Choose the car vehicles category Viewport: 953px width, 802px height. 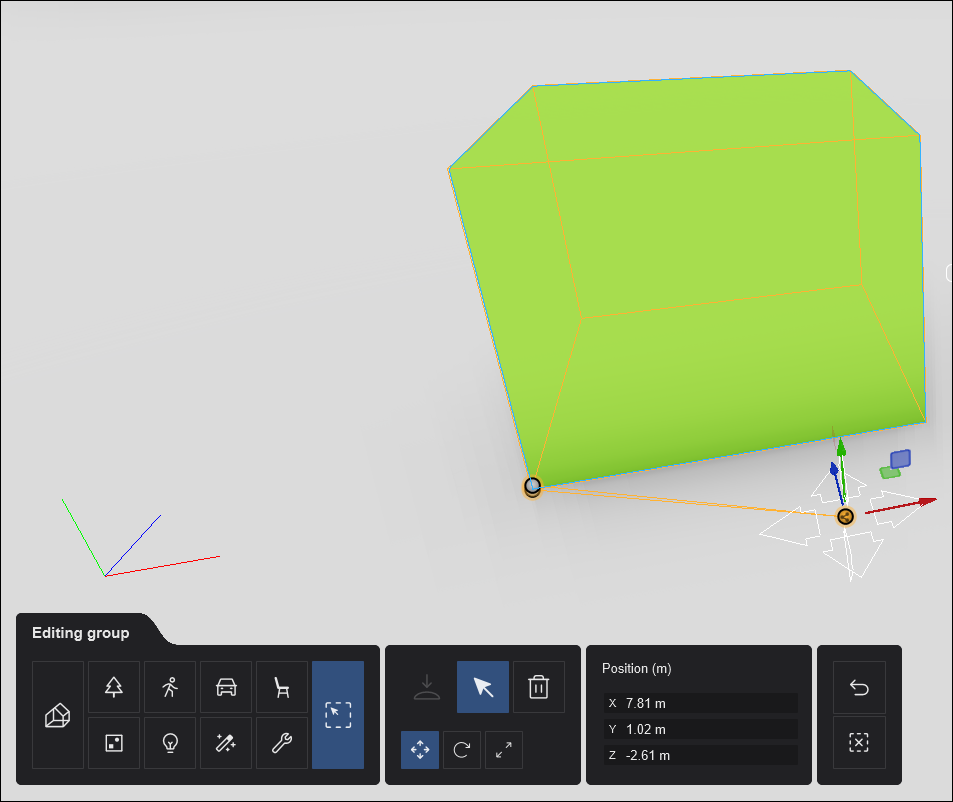[226, 687]
